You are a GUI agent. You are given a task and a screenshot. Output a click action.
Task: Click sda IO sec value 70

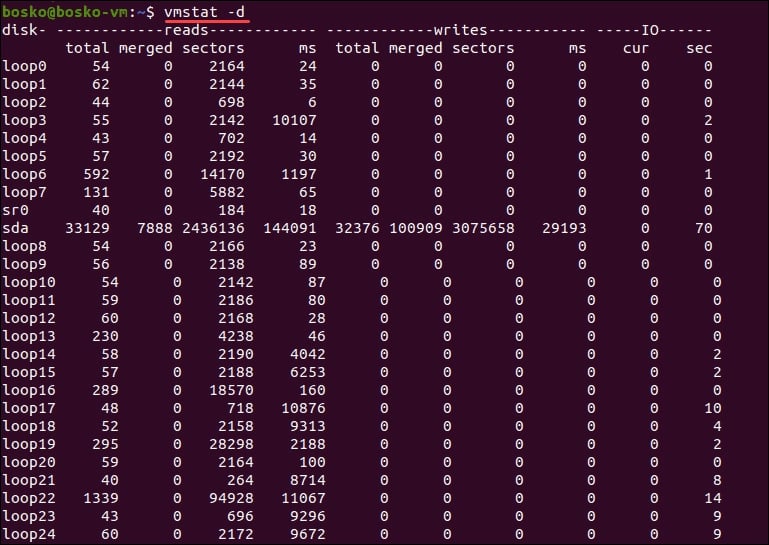pos(703,228)
